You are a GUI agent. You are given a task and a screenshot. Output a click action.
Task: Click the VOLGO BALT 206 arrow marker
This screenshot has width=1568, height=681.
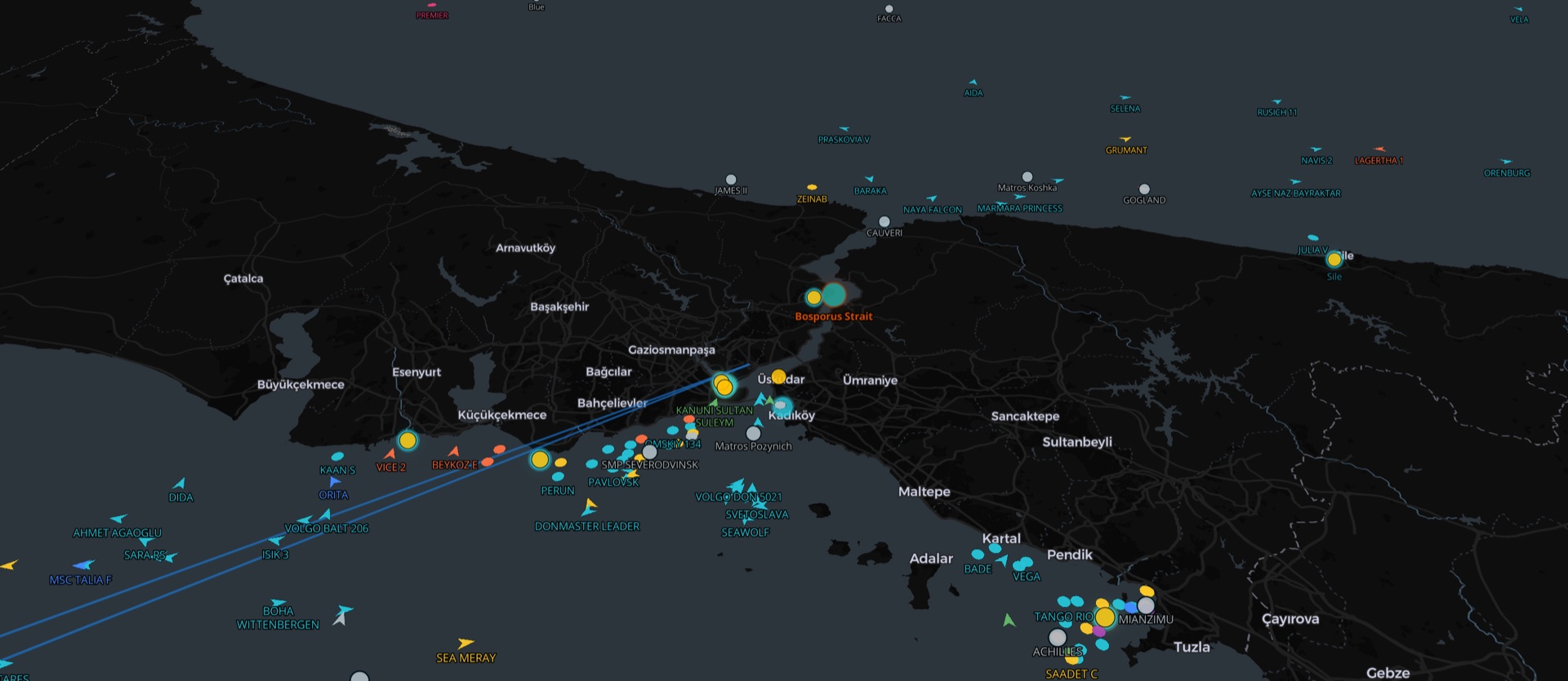pos(325,514)
